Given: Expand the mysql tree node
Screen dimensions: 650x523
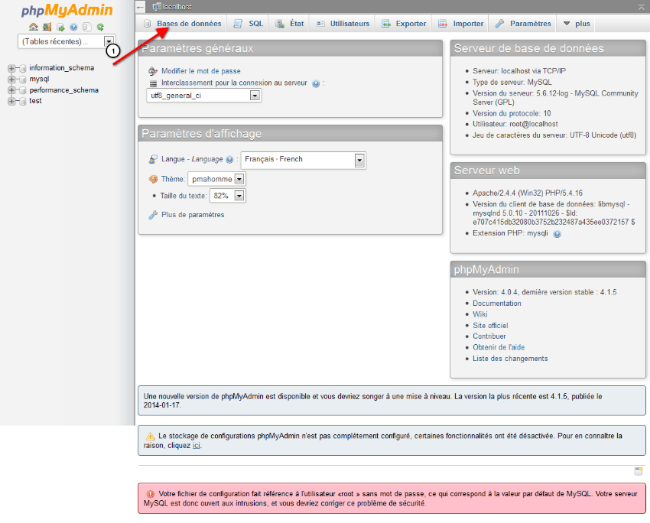Looking at the screenshot, I should pyautogui.click(x=12, y=79).
